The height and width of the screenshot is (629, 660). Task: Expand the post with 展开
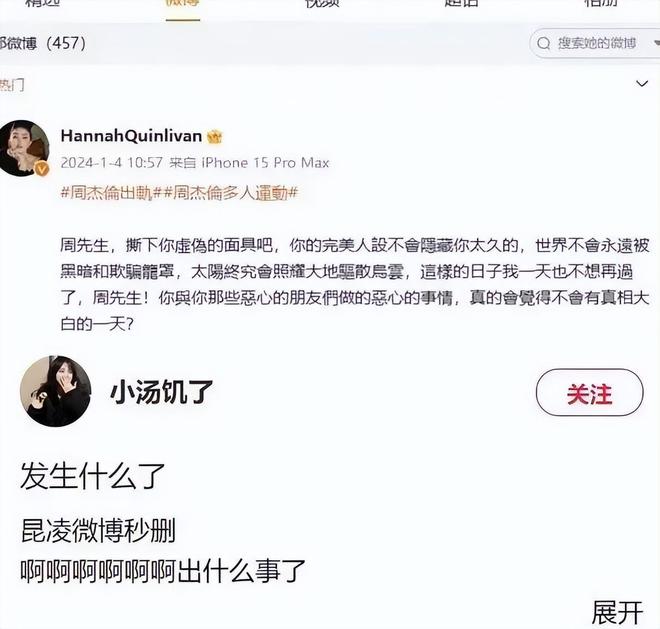[x=617, y=612]
